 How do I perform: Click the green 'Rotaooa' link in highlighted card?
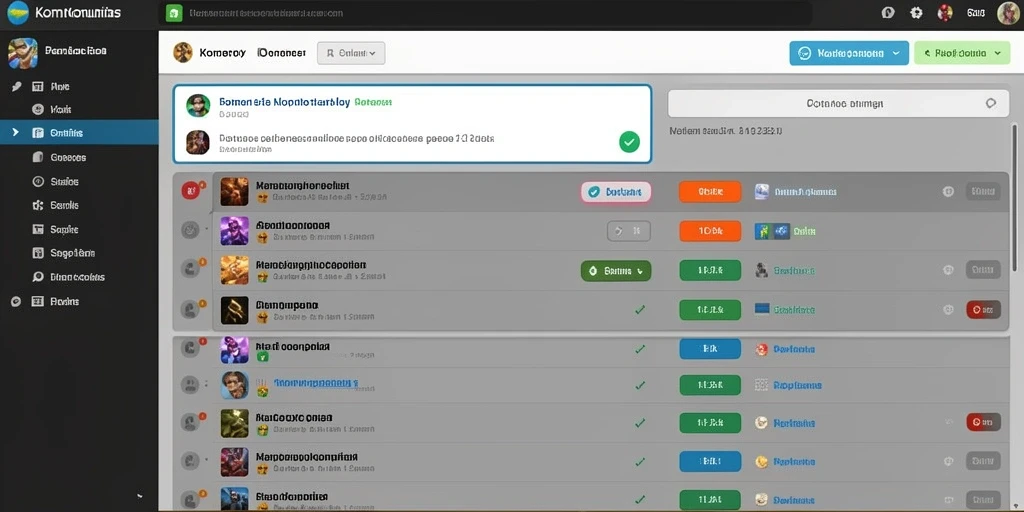(x=373, y=102)
